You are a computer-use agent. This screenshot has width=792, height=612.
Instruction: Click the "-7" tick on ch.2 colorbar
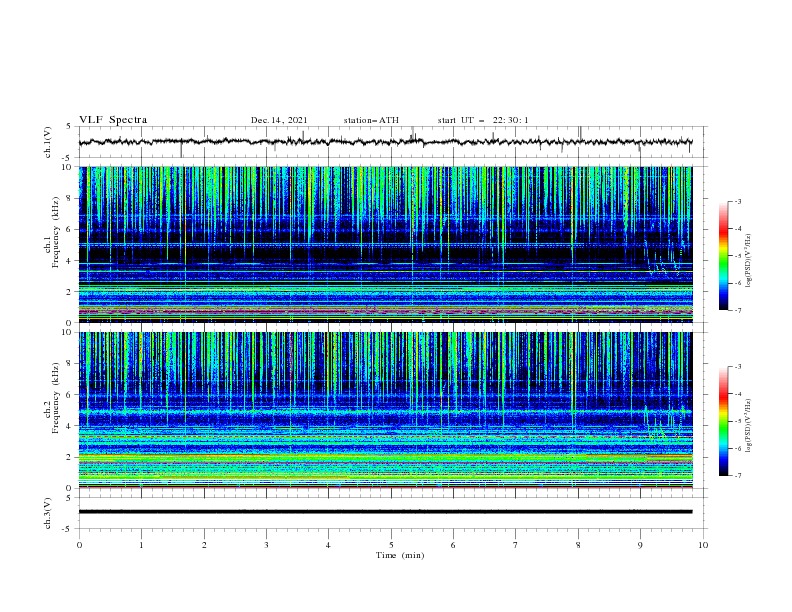click(737, 475)
